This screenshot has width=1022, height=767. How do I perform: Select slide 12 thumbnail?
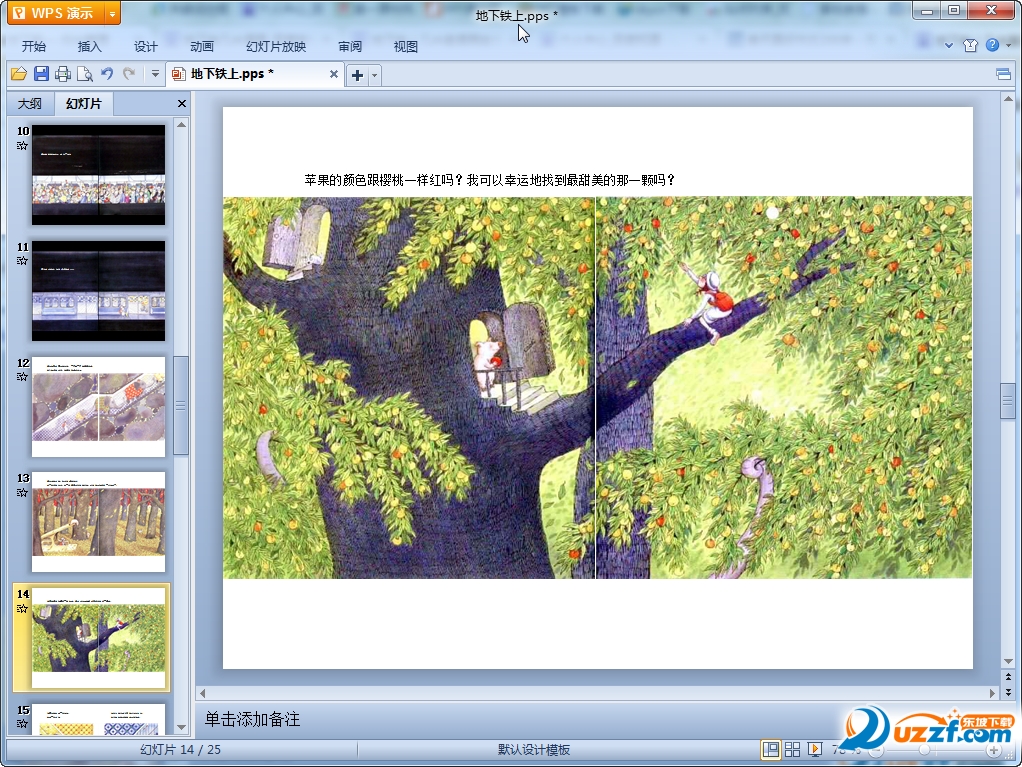[x=98, y=407]
